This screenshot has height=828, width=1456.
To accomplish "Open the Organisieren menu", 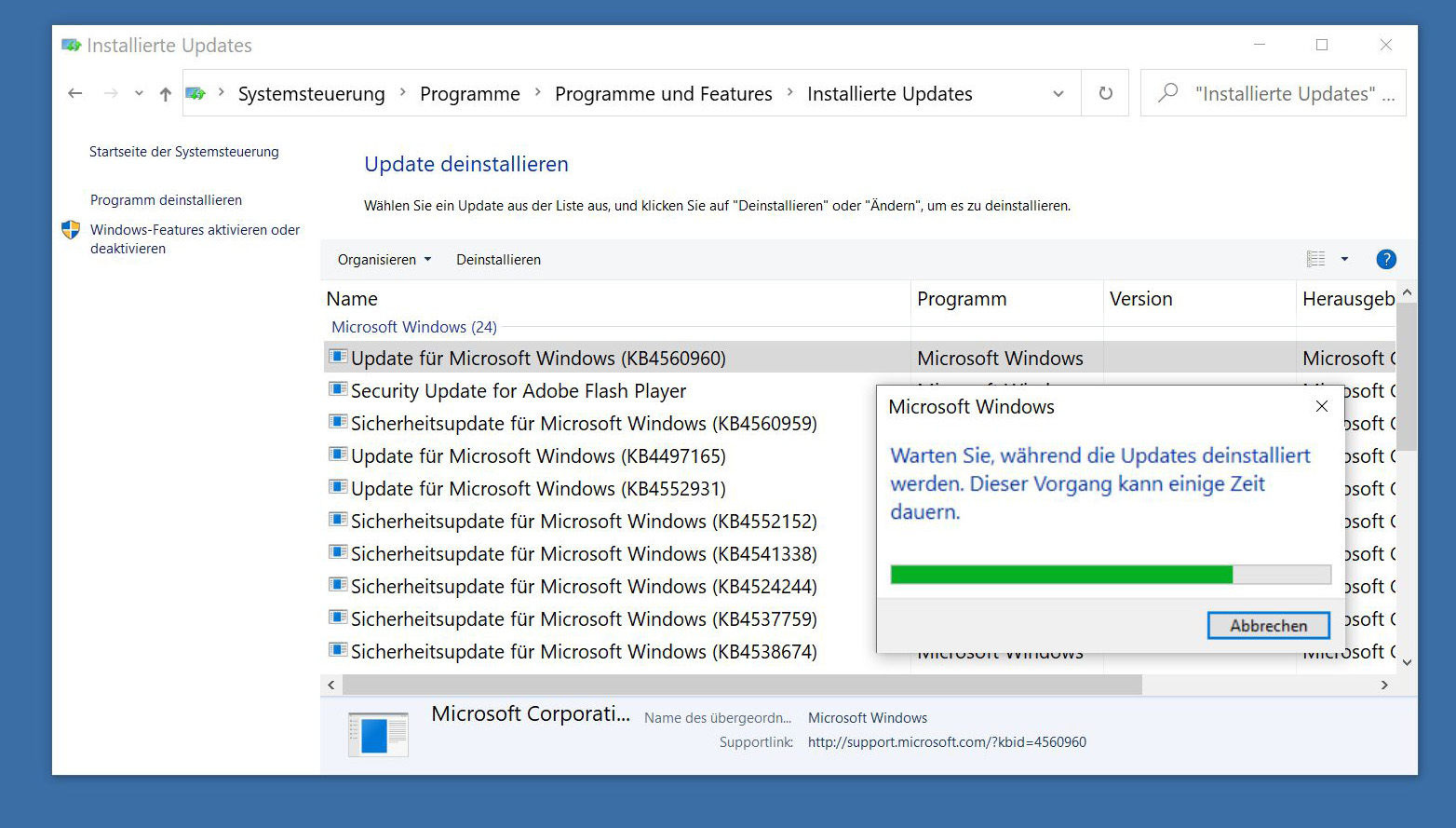I will coord(384,260).
